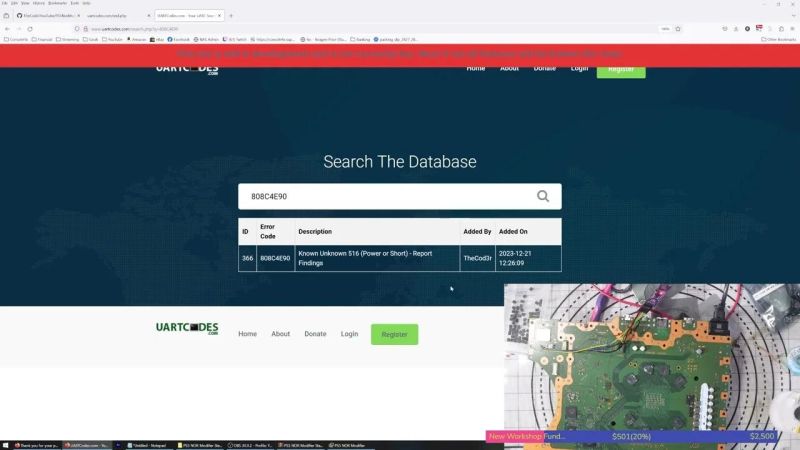Click the green Register button in footer
Screen dimensions: 800x450
(x=394, y=334)
